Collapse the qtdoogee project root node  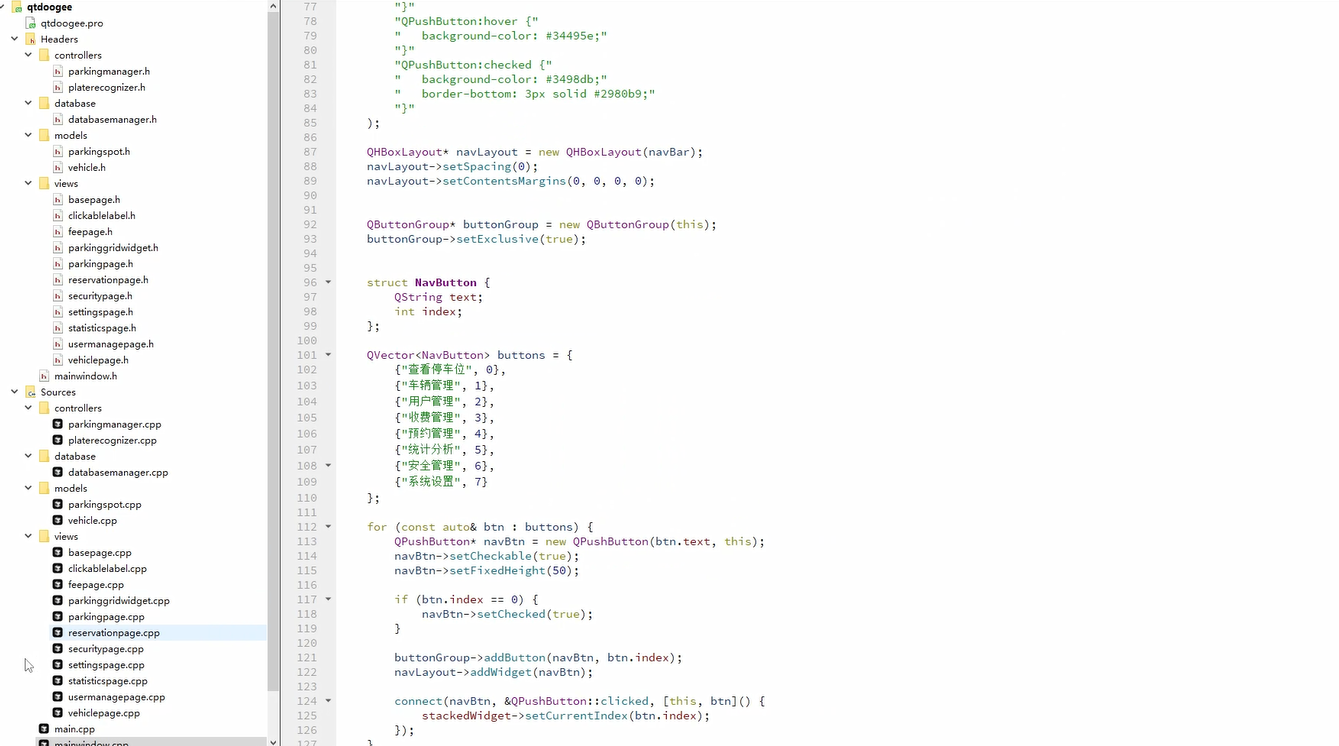(x=3, y=7)
